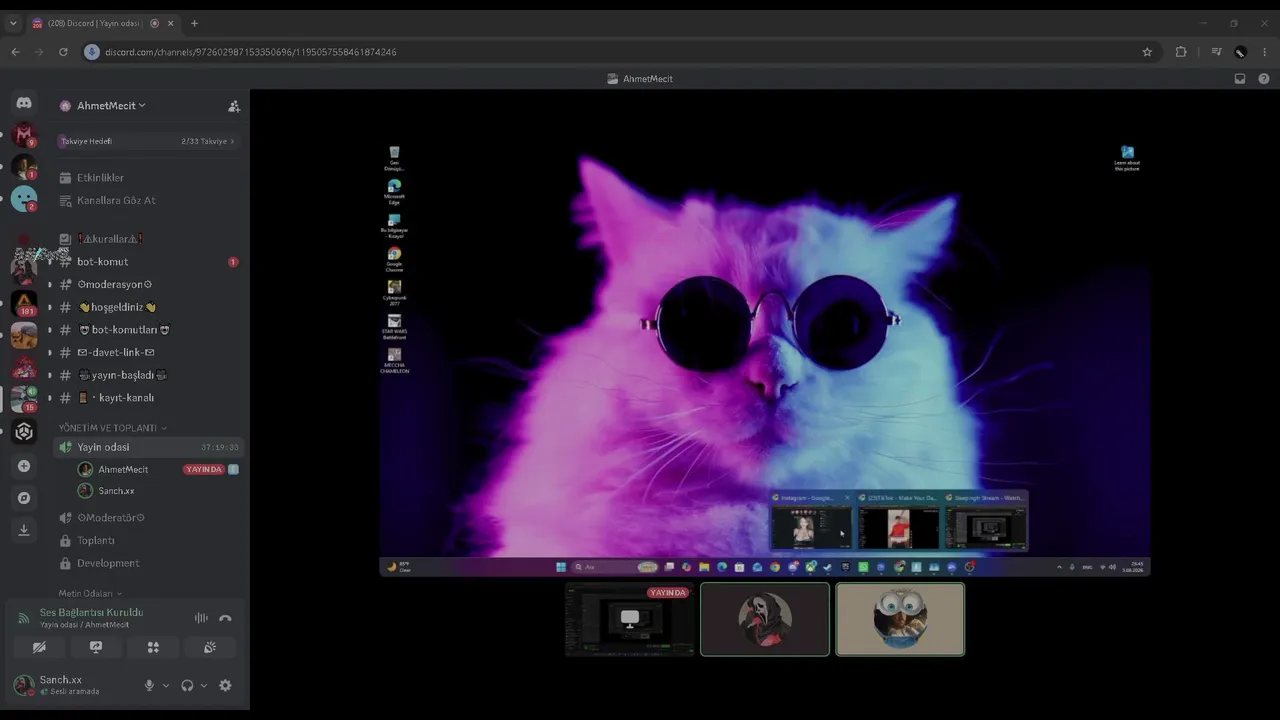Open the invite people icon
The height and width of the screenshot is (720, 1280).
[x=234, y=106]
